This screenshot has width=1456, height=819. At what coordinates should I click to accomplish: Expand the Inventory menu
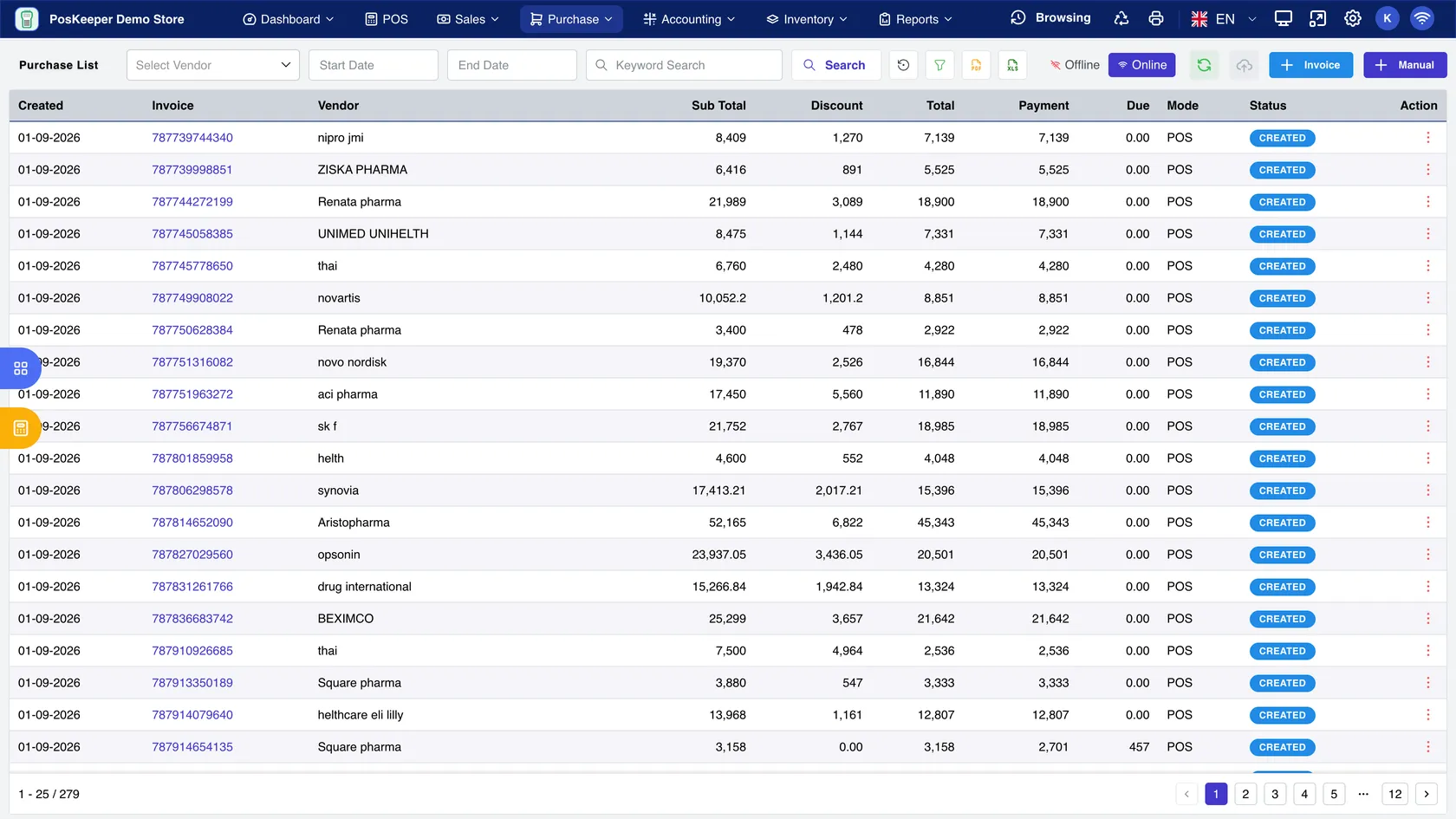point(807,19)
